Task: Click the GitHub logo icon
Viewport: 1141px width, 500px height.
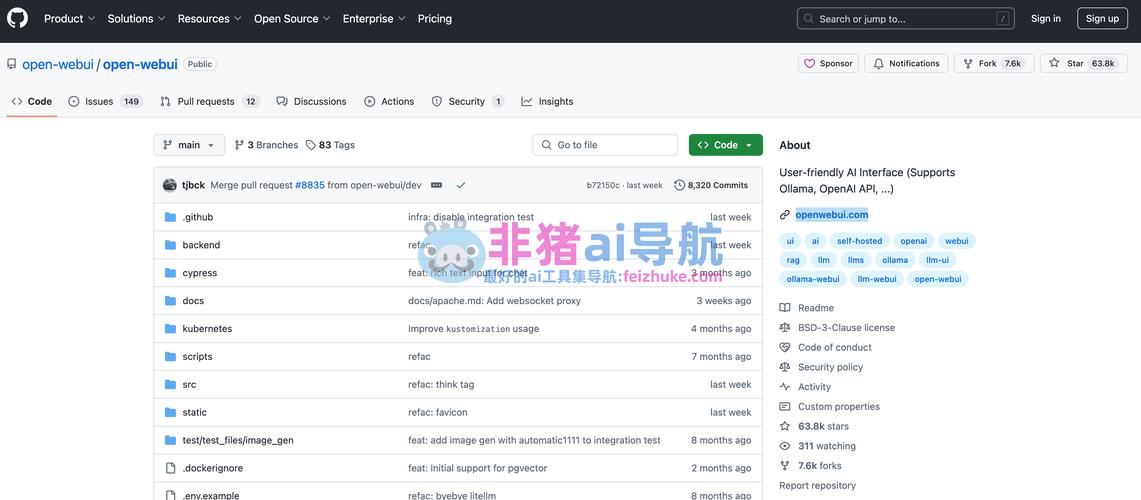Action: (17, 18)
